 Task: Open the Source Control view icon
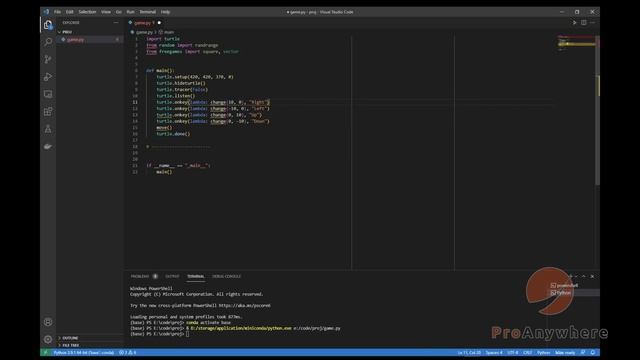point(48,60)
